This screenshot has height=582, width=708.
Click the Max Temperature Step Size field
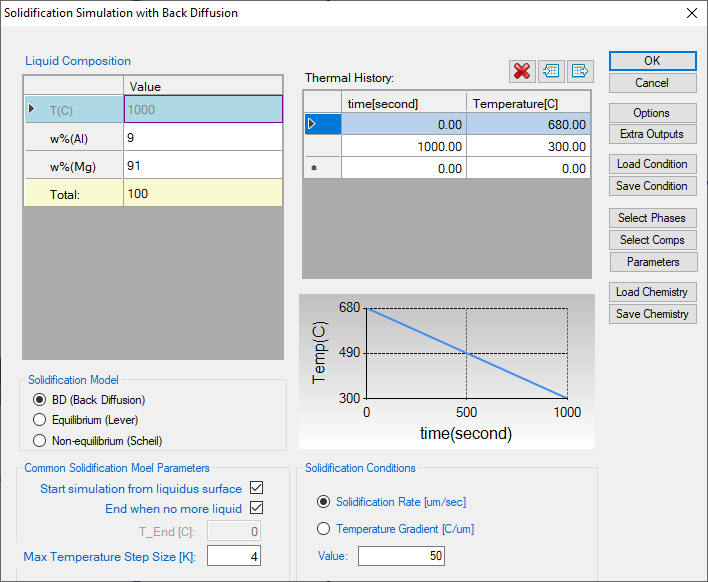[234, 555]
